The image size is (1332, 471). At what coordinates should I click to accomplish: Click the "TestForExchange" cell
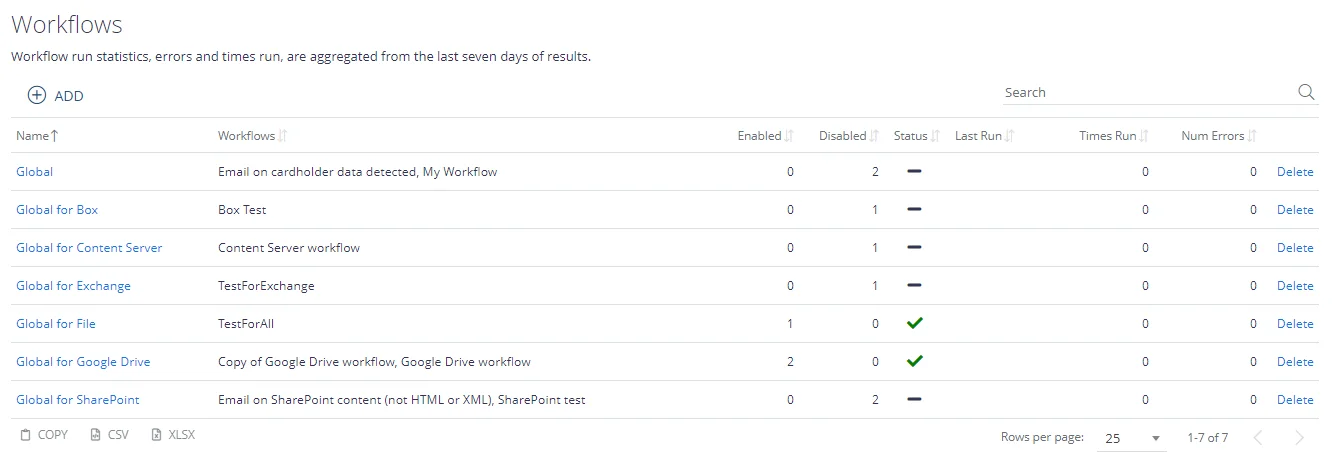coord(266,286)
